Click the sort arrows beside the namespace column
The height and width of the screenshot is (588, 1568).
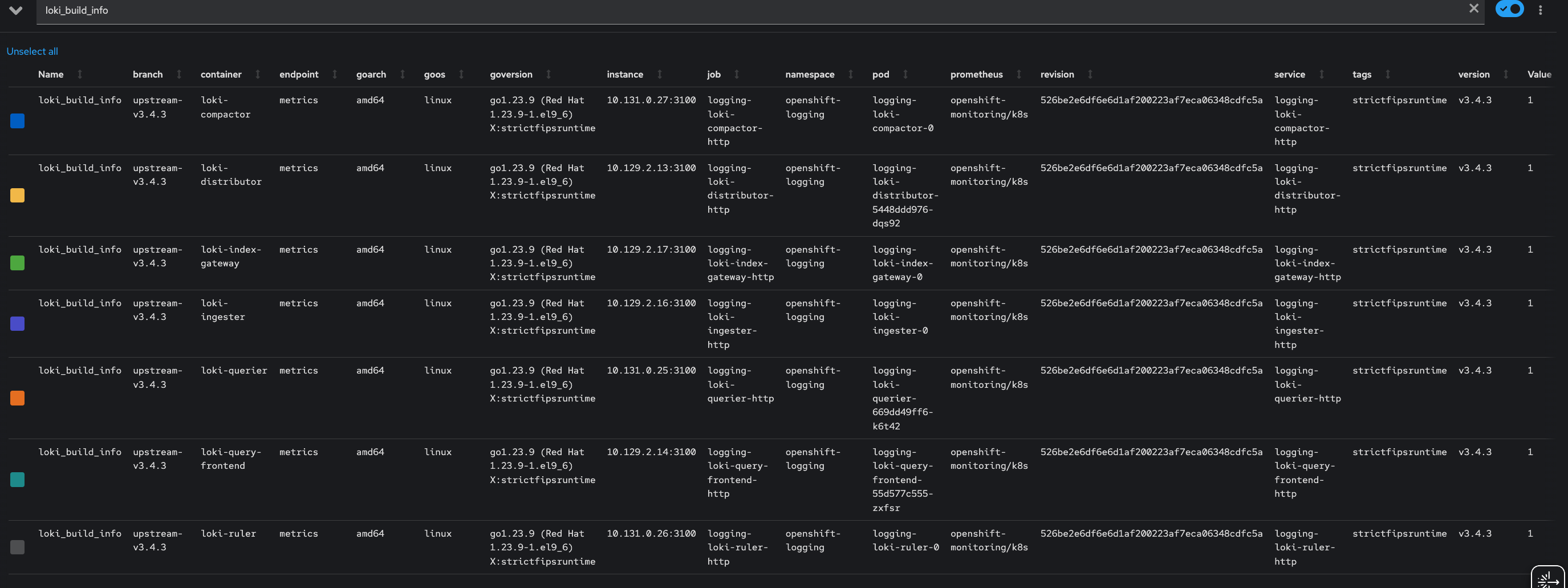[x=850, y=74]
